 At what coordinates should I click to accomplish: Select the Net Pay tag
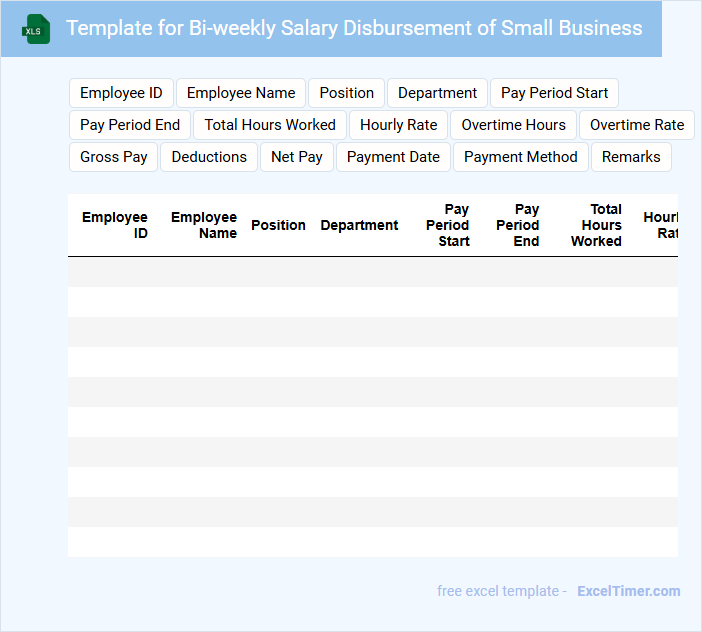click(x=297, y=157)
